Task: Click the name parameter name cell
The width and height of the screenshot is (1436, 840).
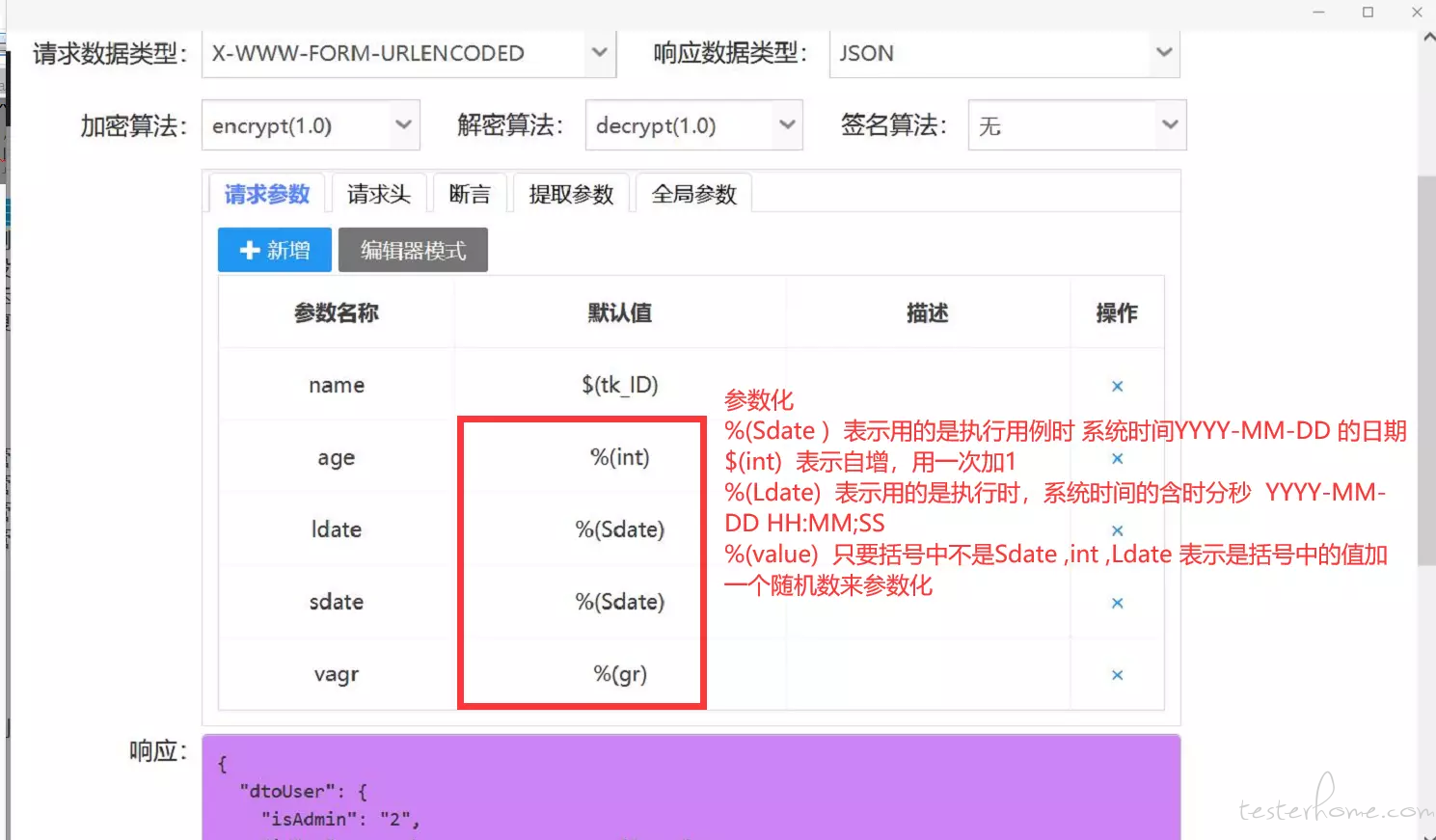Action: click(337, 385)
